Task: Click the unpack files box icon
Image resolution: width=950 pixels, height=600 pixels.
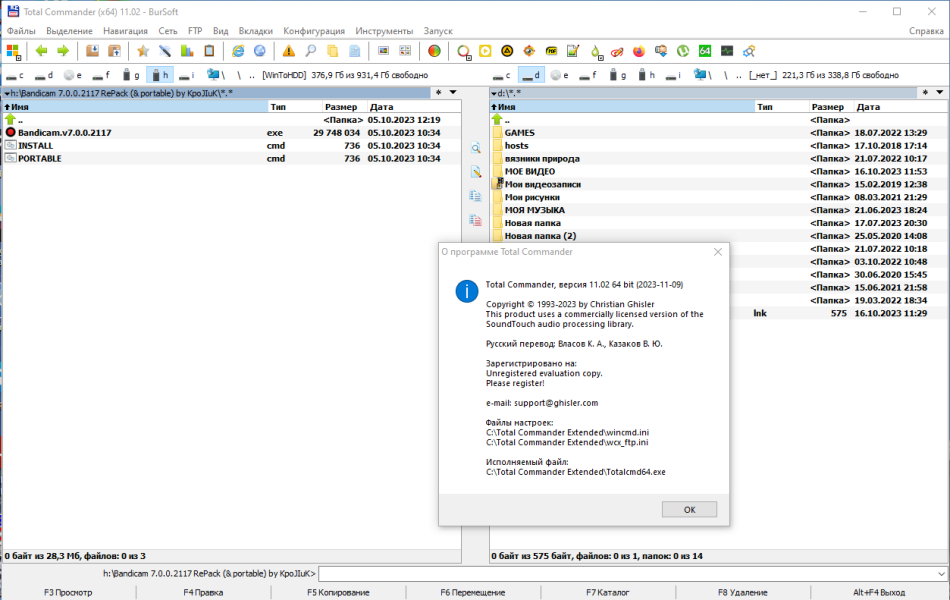Action: (x=114, y=52)
